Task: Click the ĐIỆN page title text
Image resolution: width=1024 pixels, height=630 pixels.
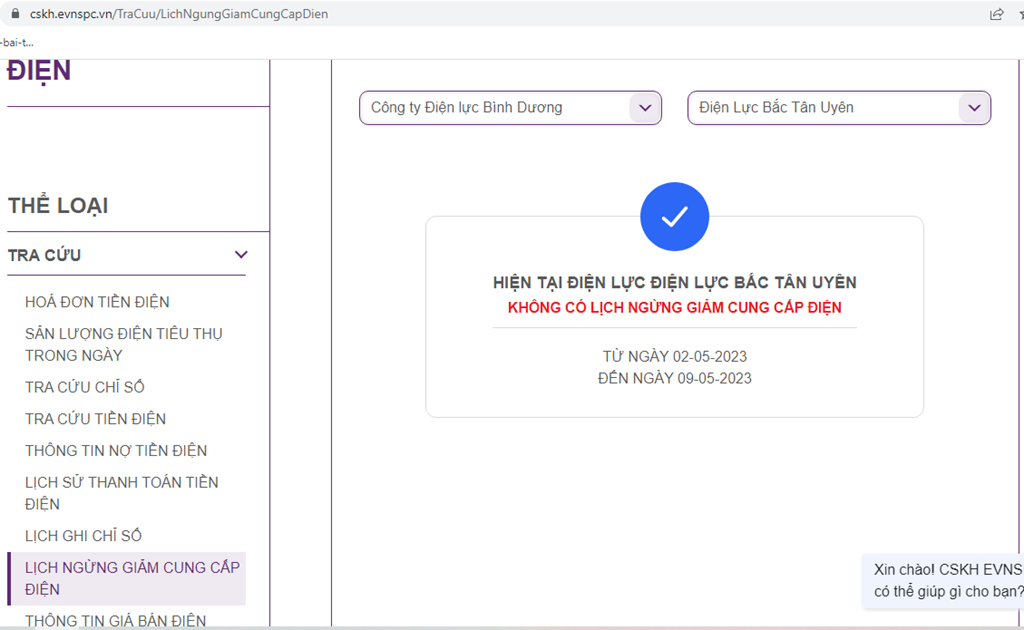Action: click(39, 71)
